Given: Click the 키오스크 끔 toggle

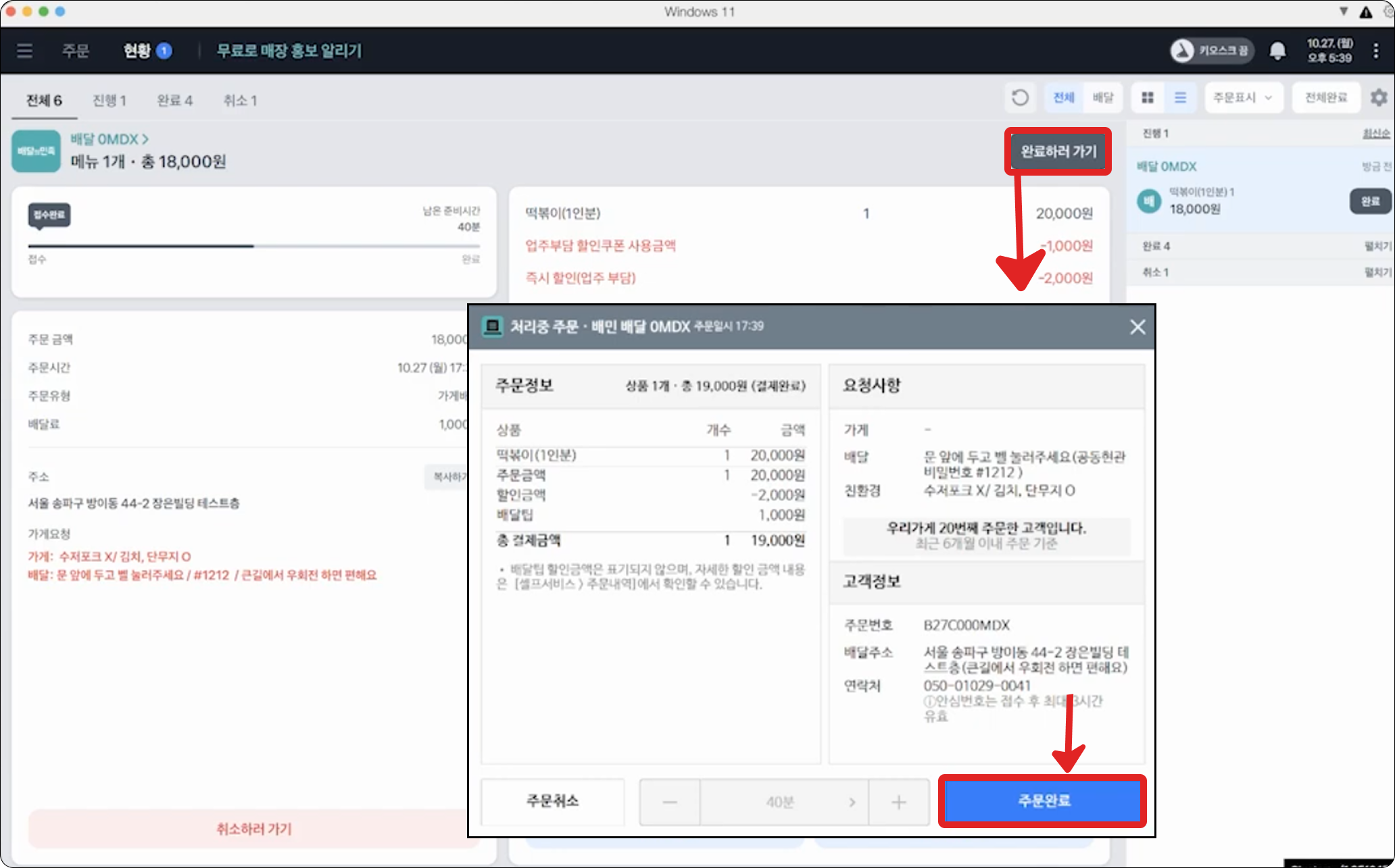Looking at the screenshot, I should (x=1212, y=51).
